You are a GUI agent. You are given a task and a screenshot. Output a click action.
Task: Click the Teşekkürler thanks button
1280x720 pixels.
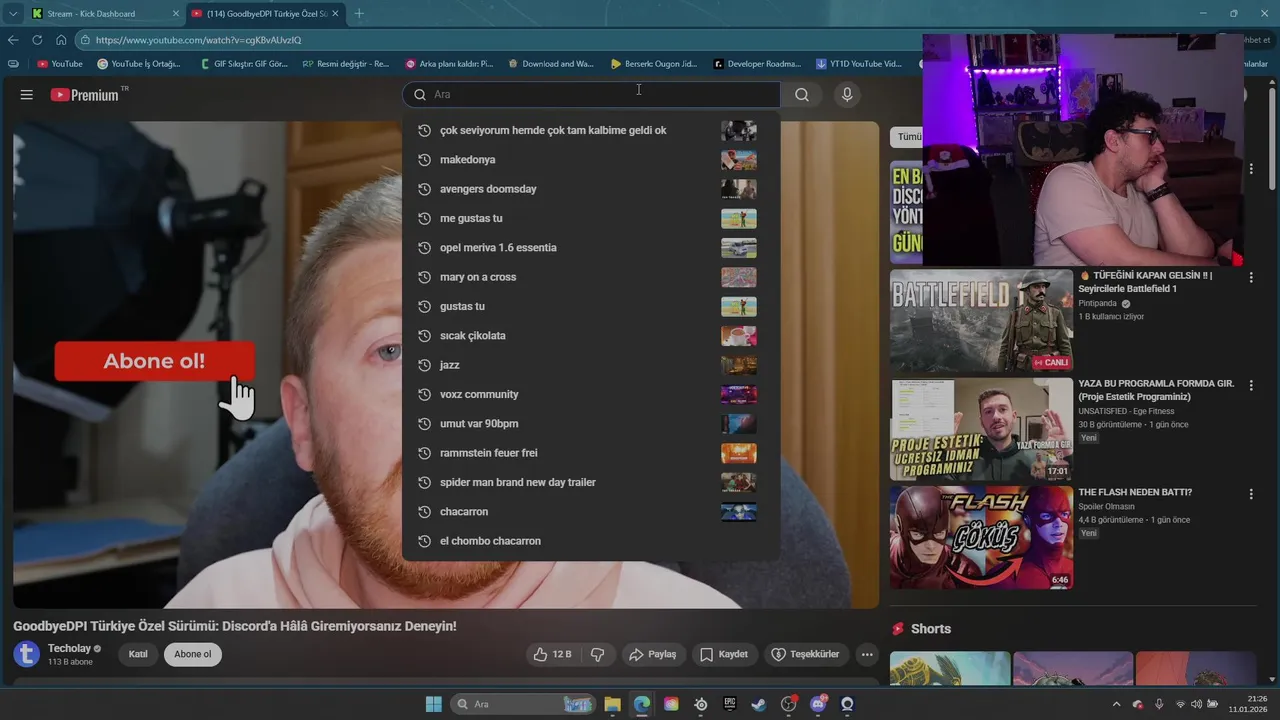pos(806,654)
